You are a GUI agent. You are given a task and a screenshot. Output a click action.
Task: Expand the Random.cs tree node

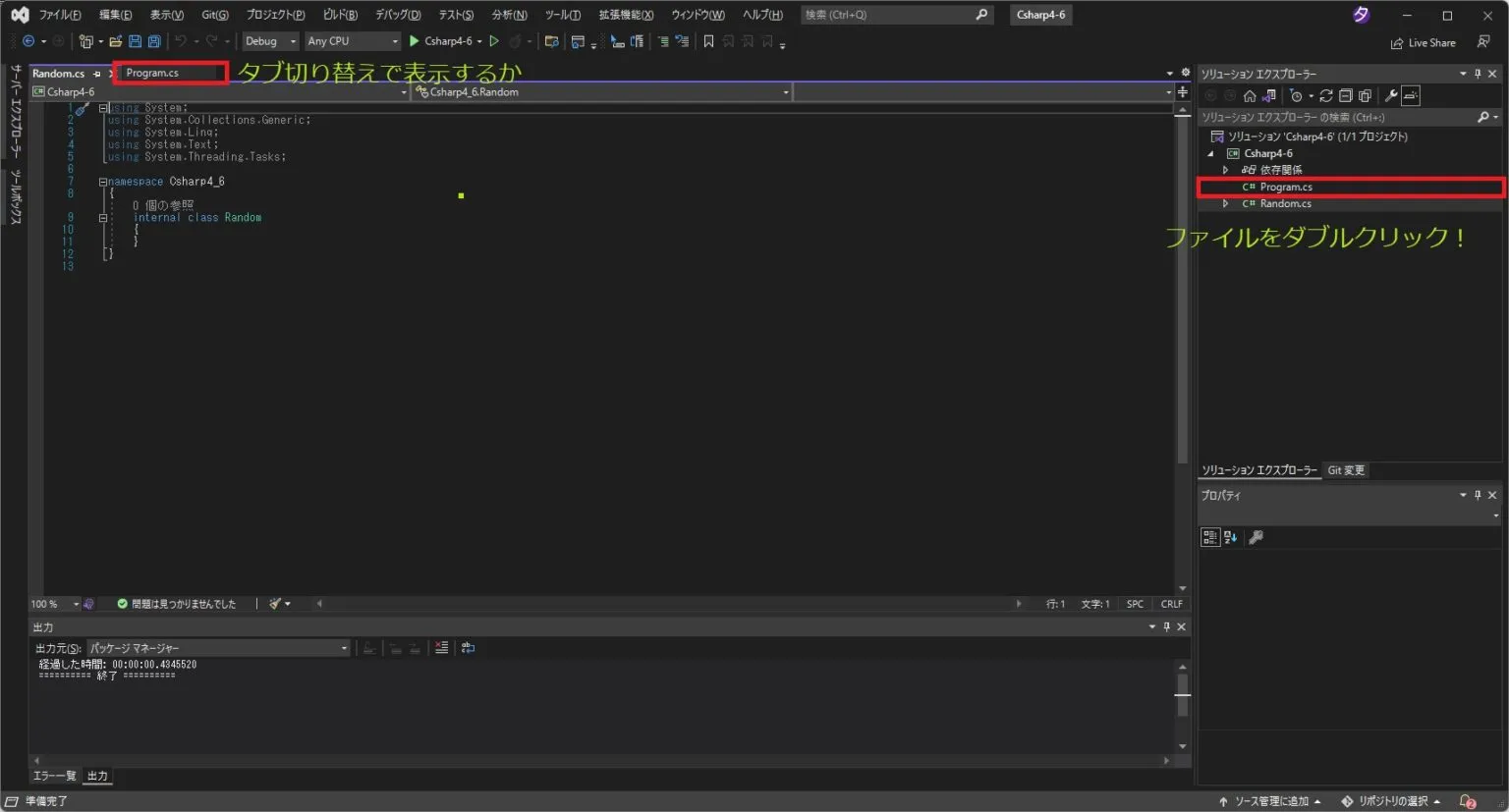pyautogui.click(x=1225, y=204)
